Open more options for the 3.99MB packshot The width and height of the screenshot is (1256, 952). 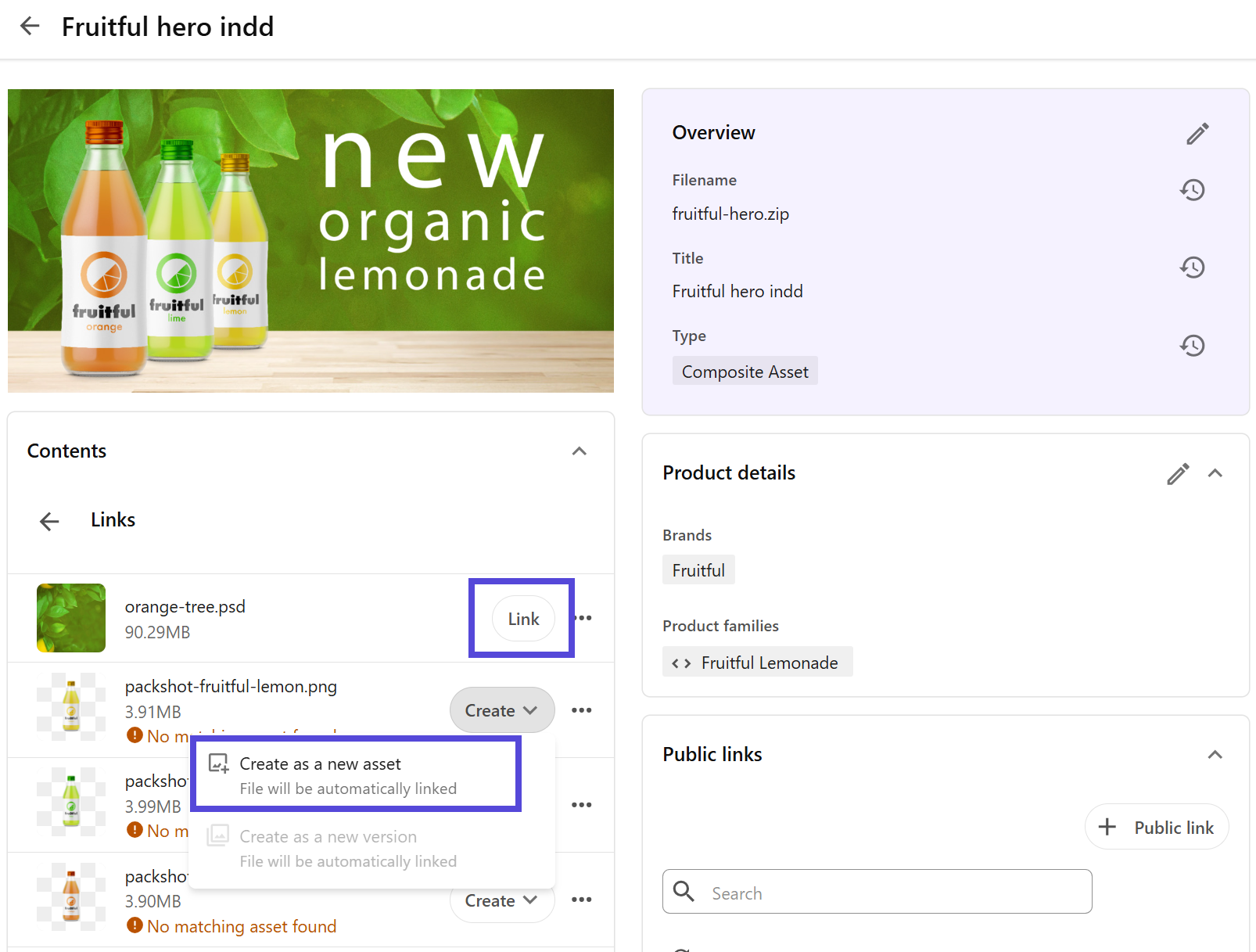[x=582, y=805]
